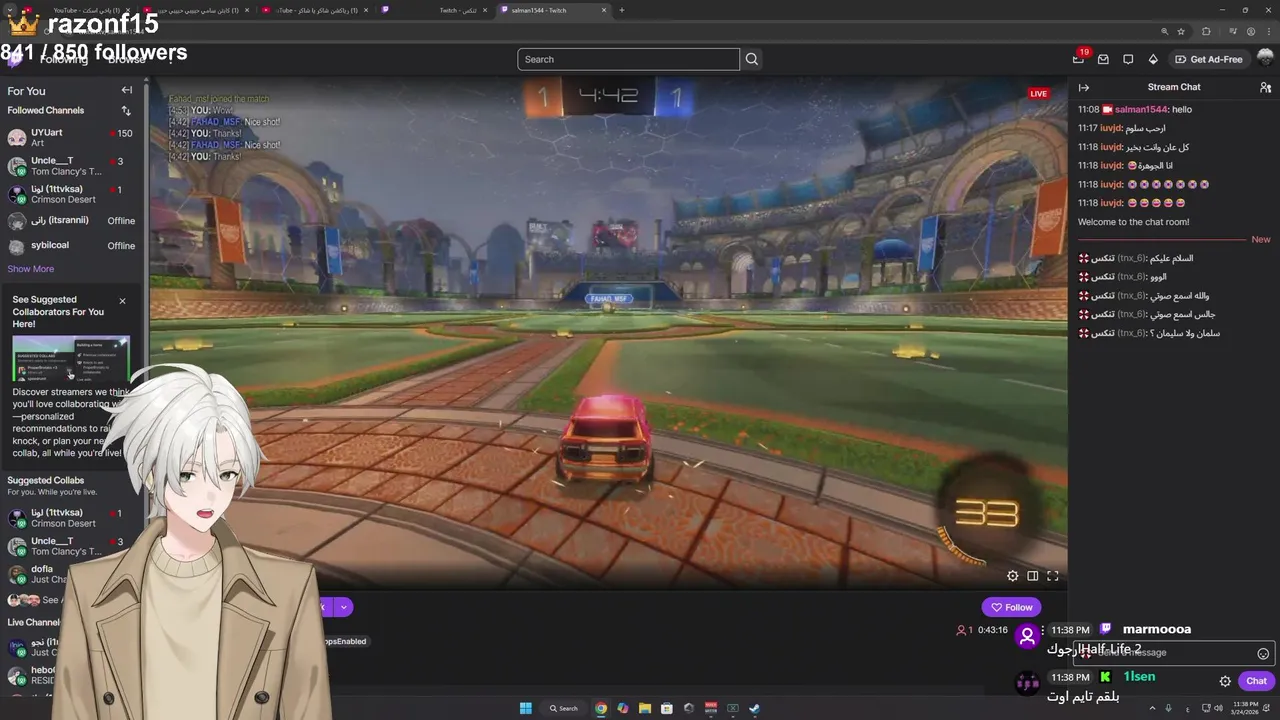
Task: Click the LIVE indicator on video
Action: coord(1039,94)
